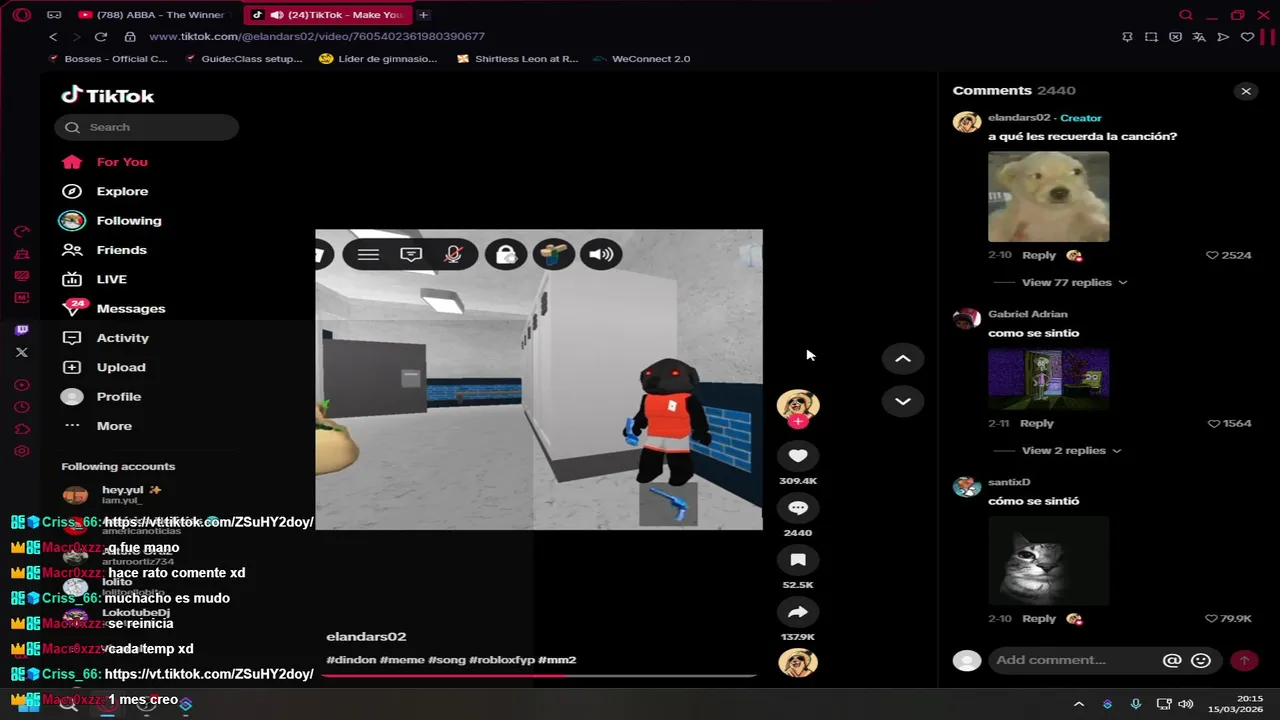Open the Bosses - Official bookmark
Image resolution: width=1280 pixels, height=720 pixels.
108,59
